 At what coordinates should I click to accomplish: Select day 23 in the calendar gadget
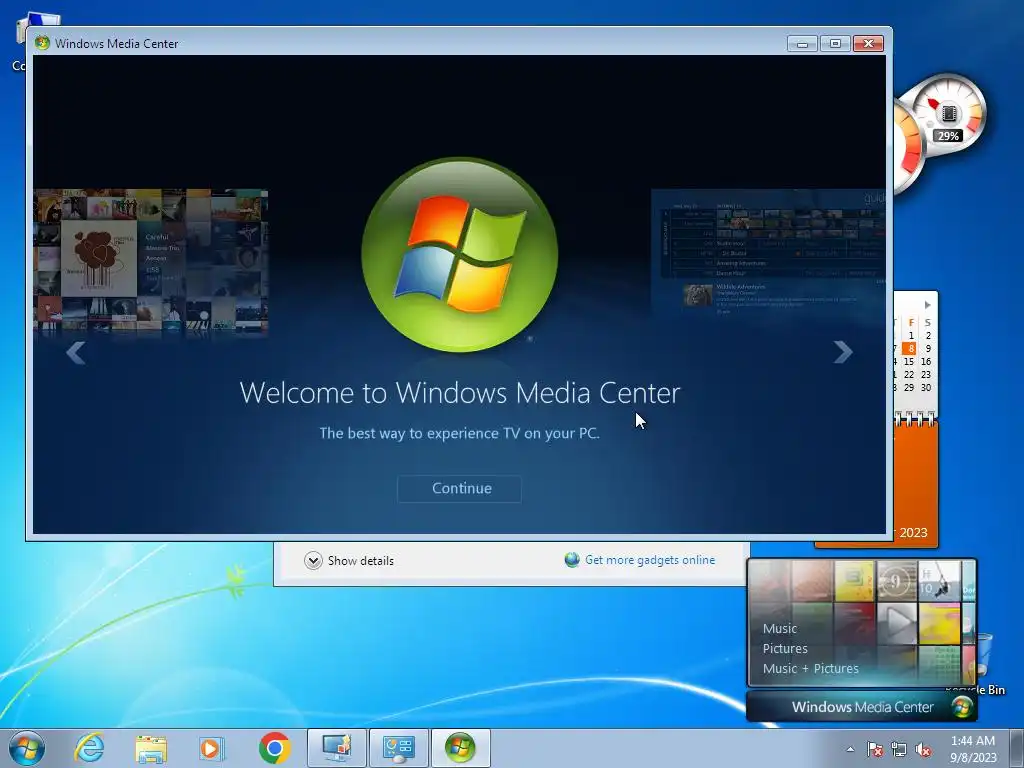(926, 374)
